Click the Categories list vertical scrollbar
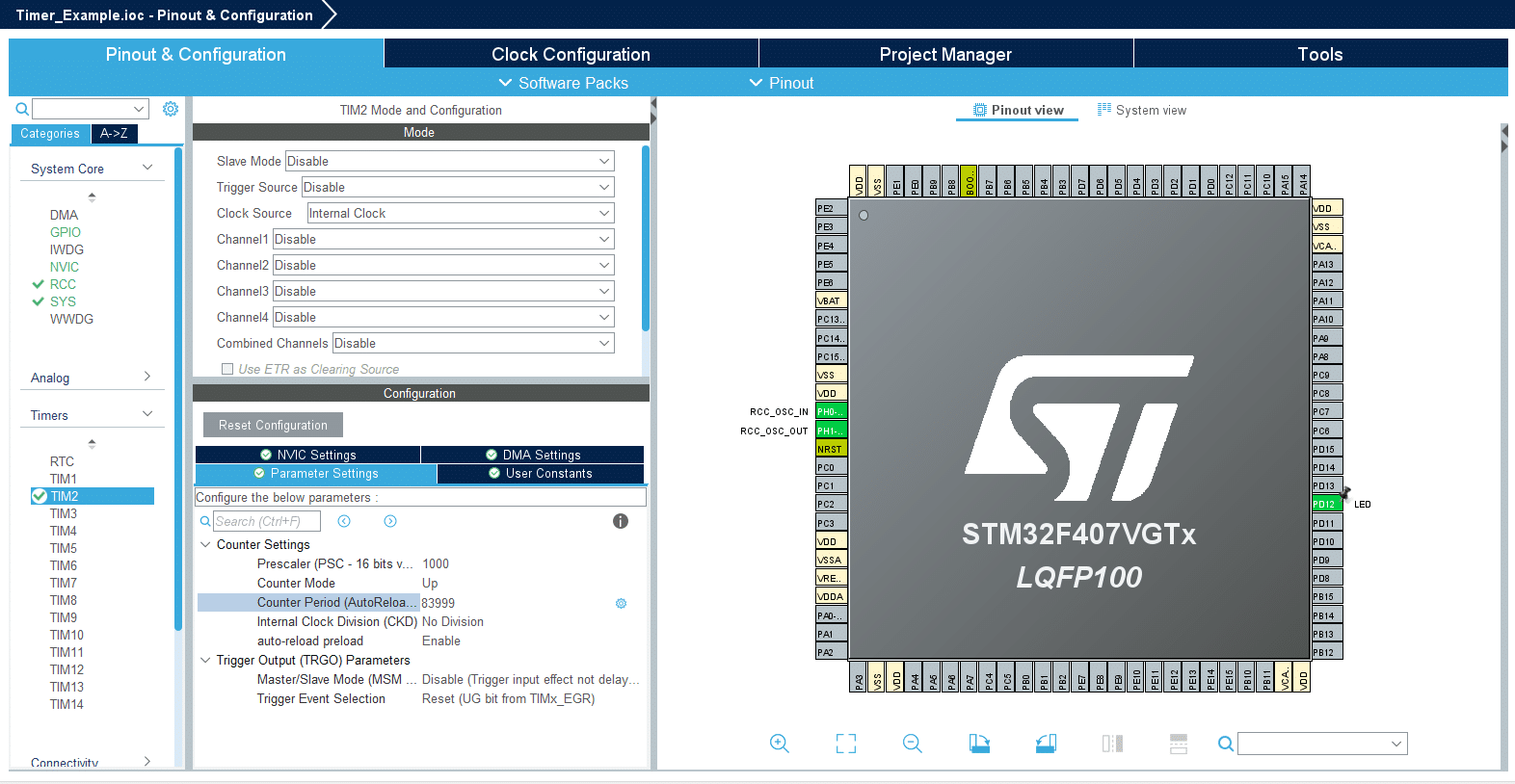This screenshot has width=1515, height=784. 178,388
